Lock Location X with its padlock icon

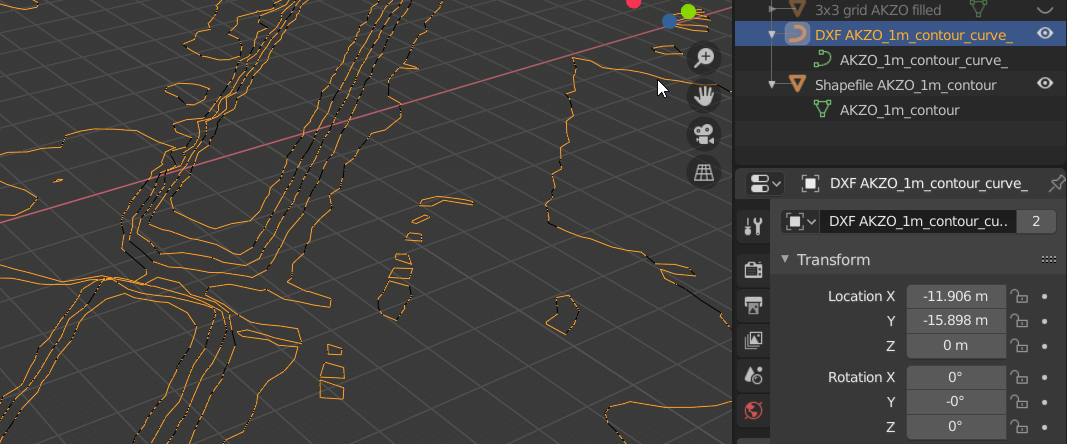(1018, 296)
